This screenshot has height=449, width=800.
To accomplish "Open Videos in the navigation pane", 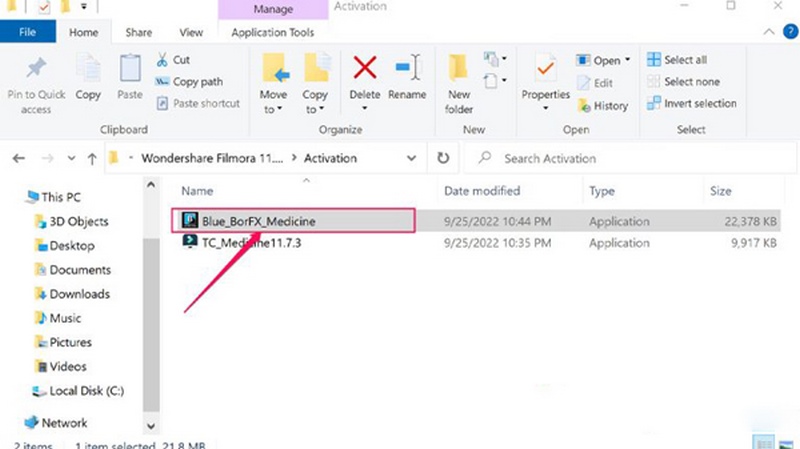I will 60,366.
